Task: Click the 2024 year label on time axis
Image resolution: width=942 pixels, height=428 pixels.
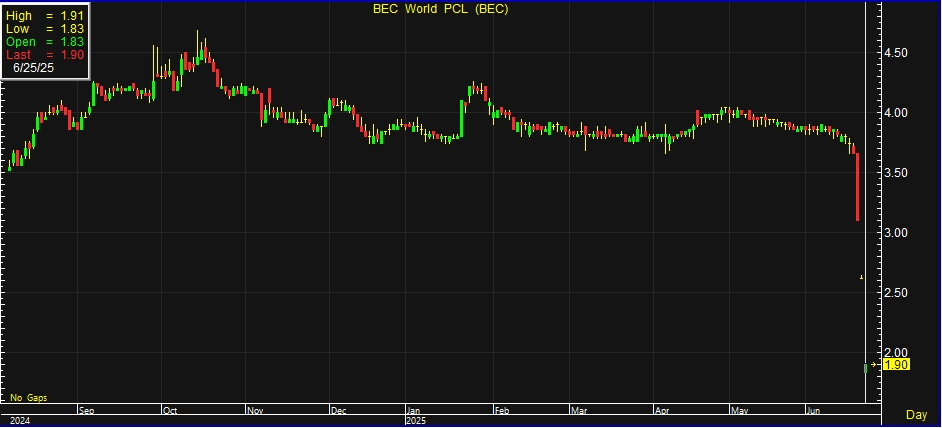Action: [17, 422]
